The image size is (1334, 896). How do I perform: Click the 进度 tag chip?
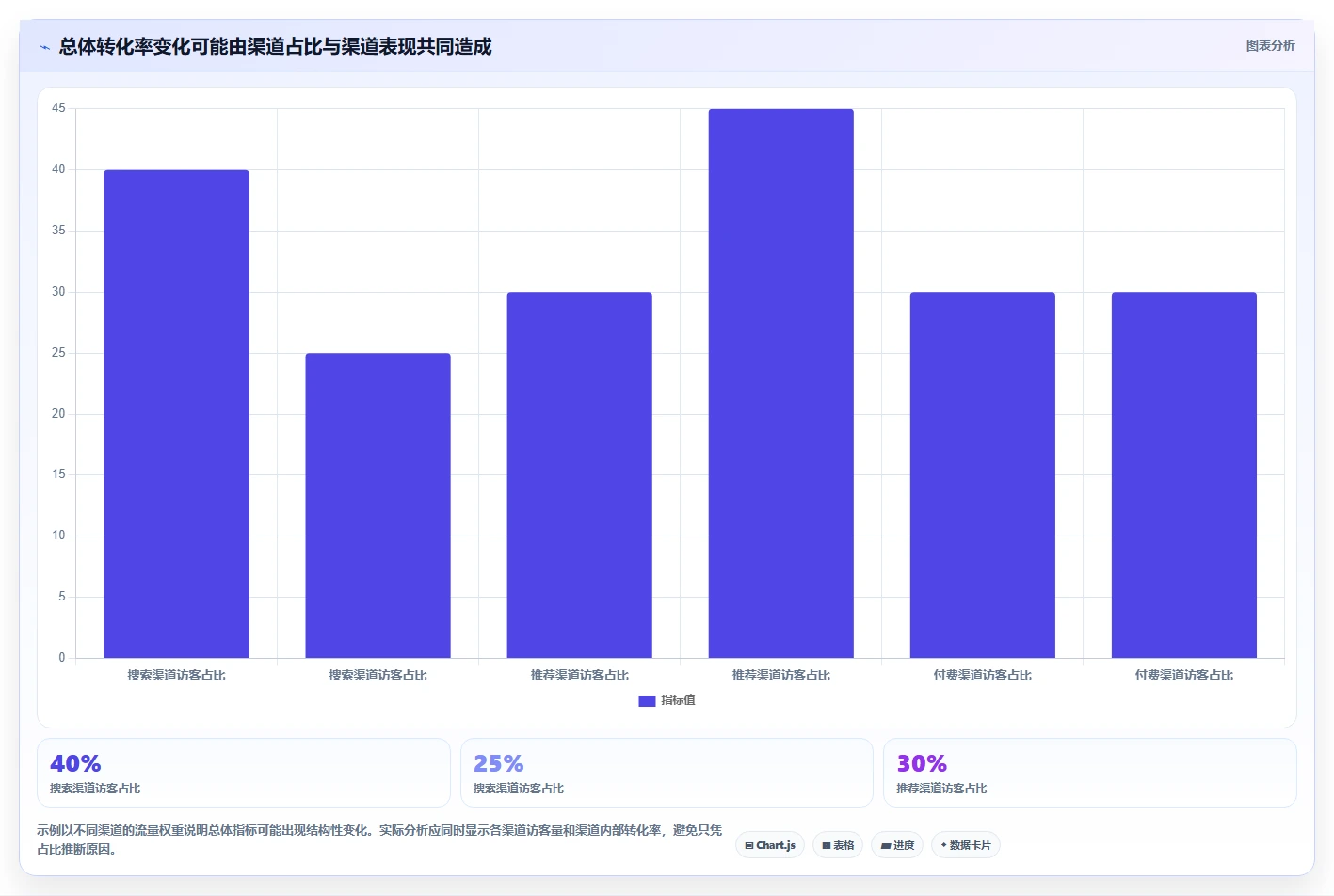pos(897,845)
